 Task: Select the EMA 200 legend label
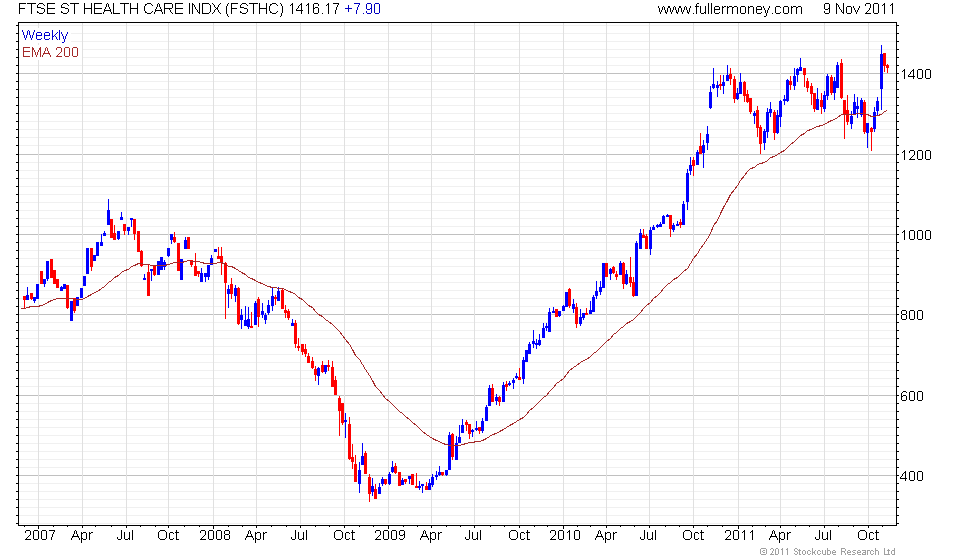click(51, 52)
